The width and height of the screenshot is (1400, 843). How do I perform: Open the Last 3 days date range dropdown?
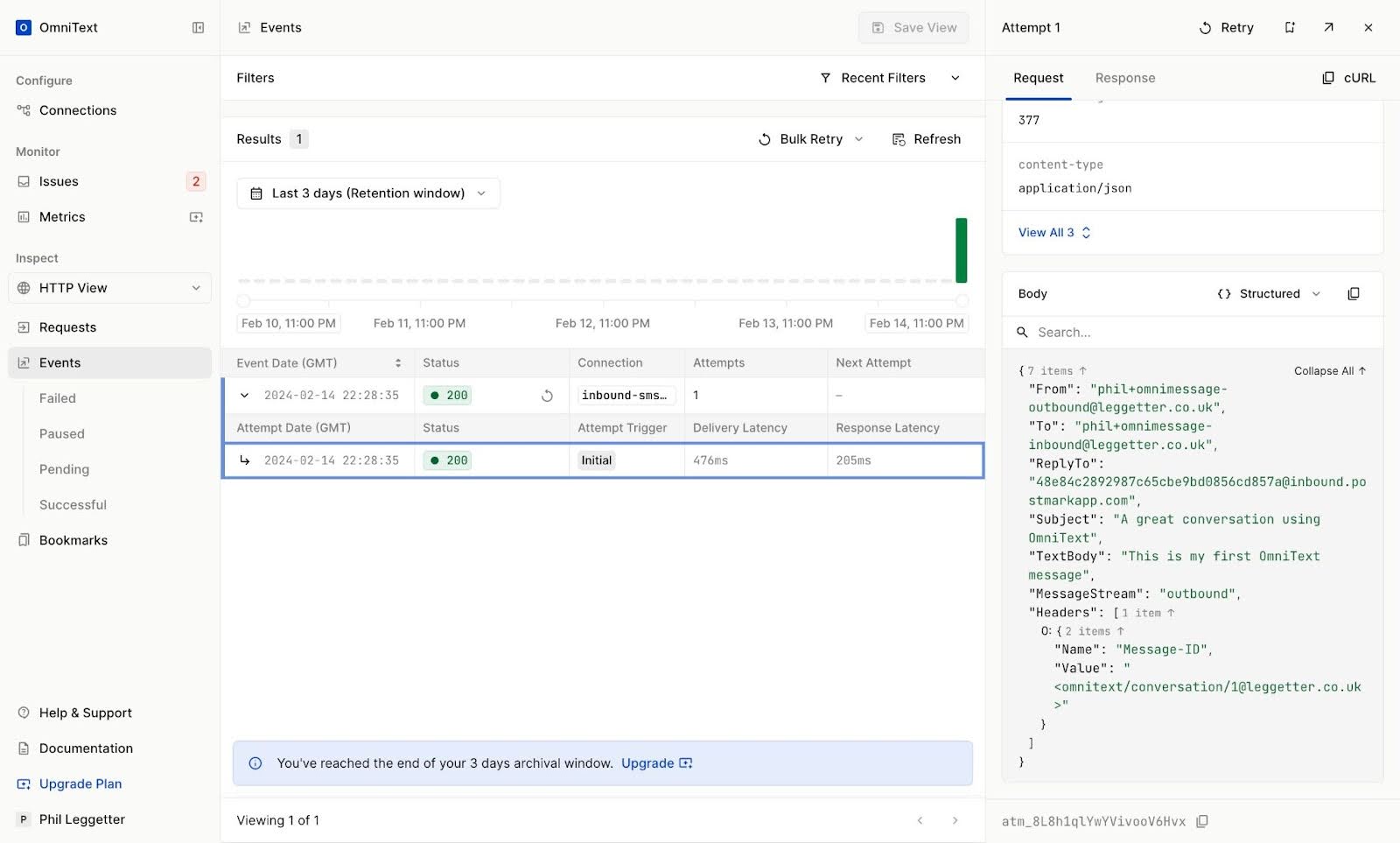pyautogui.click(x=368, y=193)
